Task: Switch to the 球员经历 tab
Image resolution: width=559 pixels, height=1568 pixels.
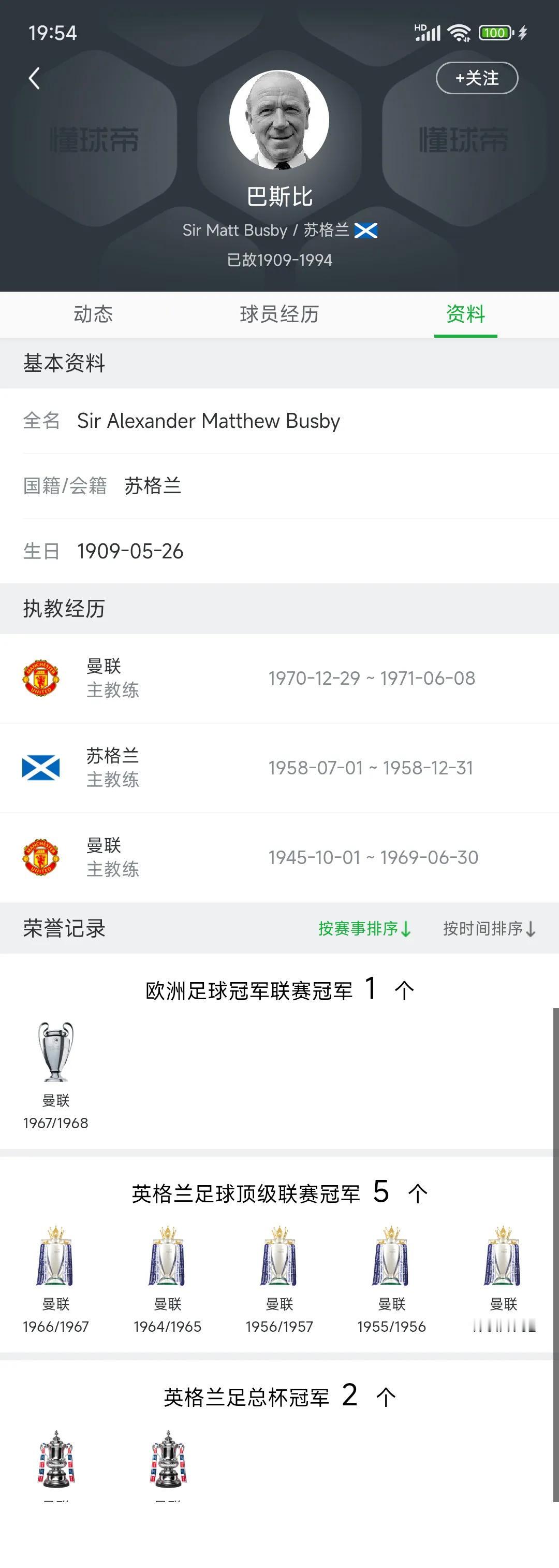Action: pyautogui.click(x=279, y=314)
